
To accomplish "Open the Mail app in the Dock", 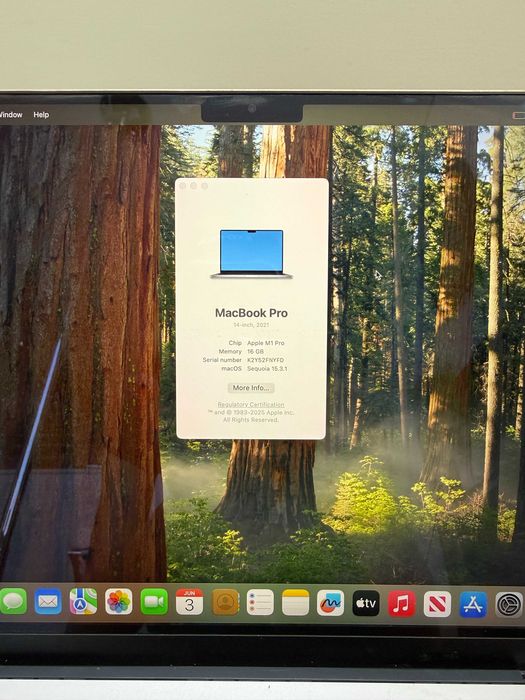I will (48, 601).
